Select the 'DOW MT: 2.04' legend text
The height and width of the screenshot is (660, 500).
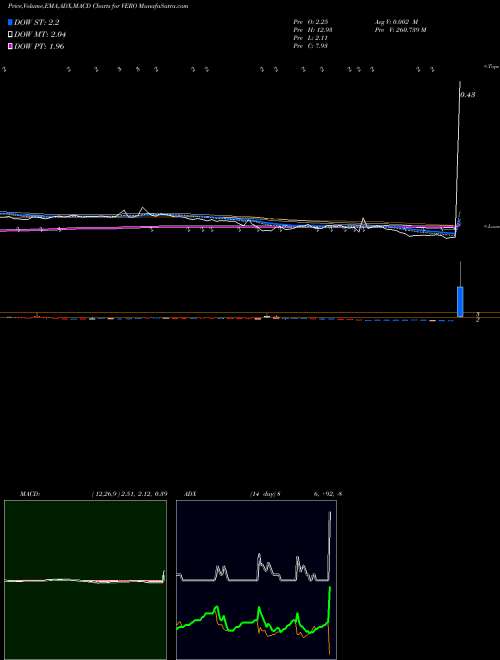[40, 35]
